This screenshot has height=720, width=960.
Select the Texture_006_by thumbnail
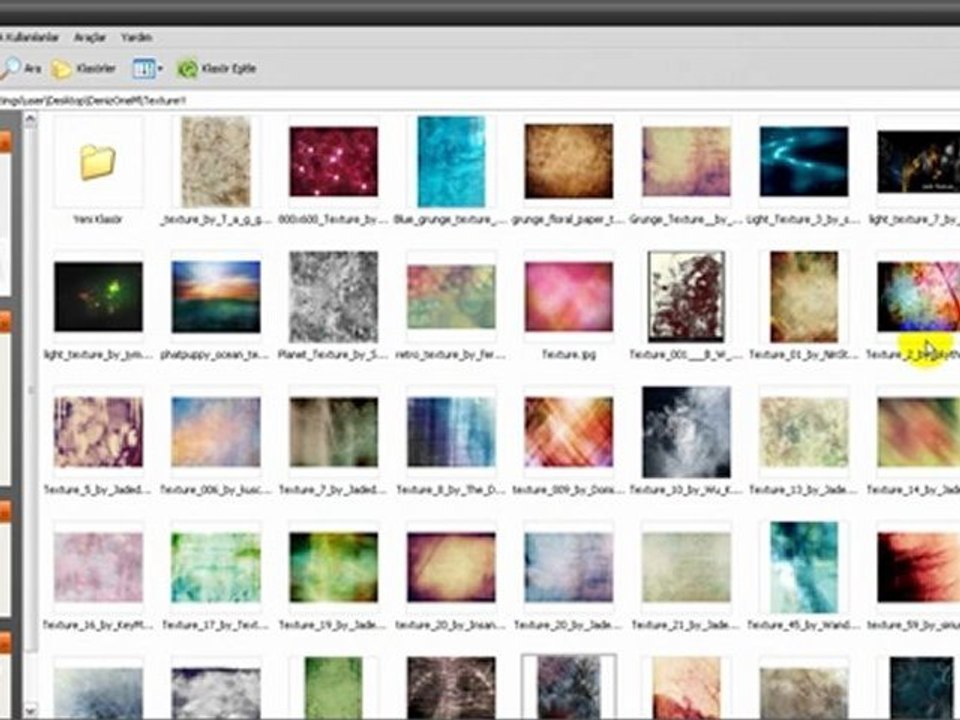(x=216, y=432)
